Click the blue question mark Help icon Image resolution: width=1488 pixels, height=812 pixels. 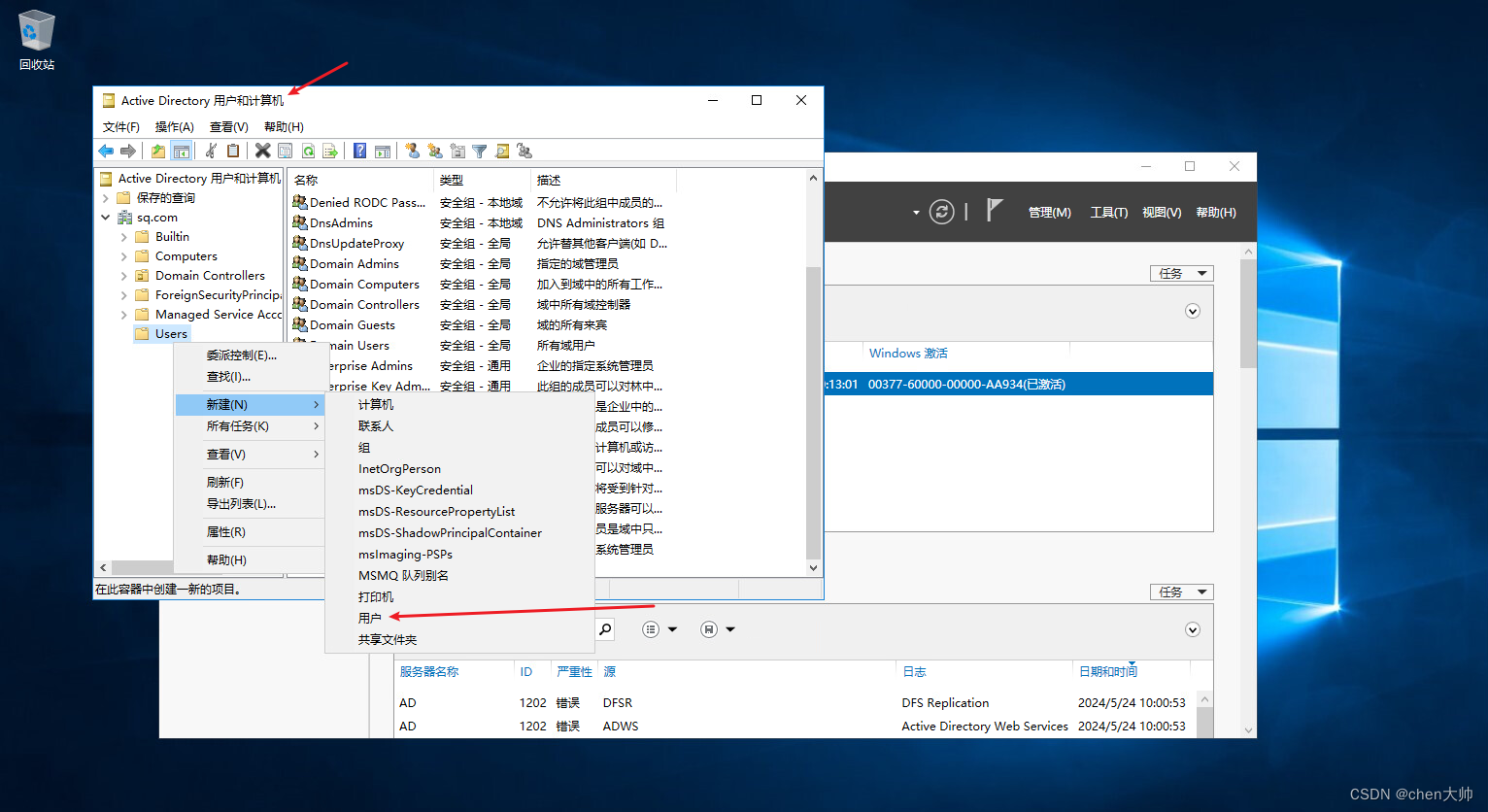[x=359, y=151]
